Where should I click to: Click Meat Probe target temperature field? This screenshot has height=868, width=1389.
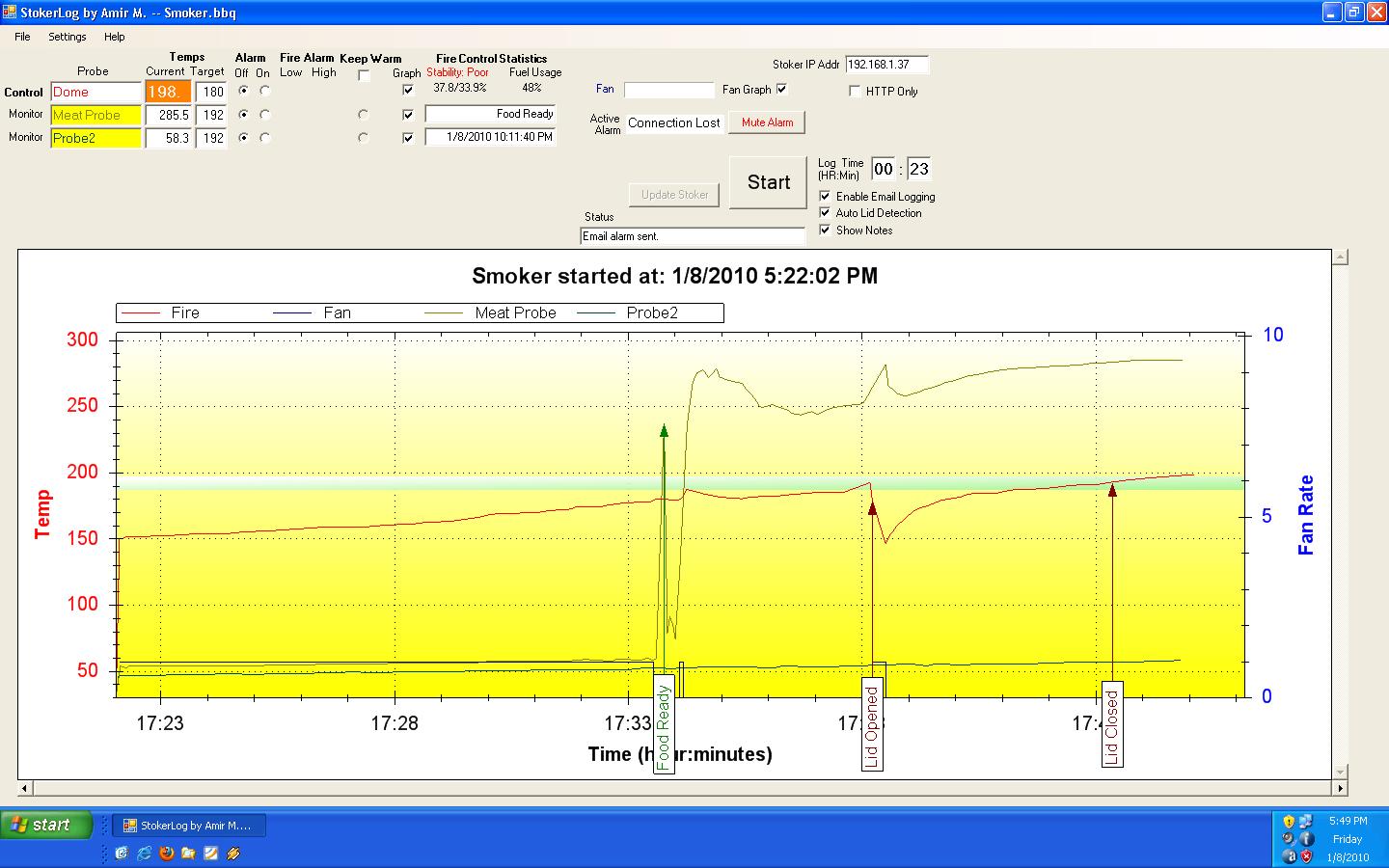click(211, 115)
